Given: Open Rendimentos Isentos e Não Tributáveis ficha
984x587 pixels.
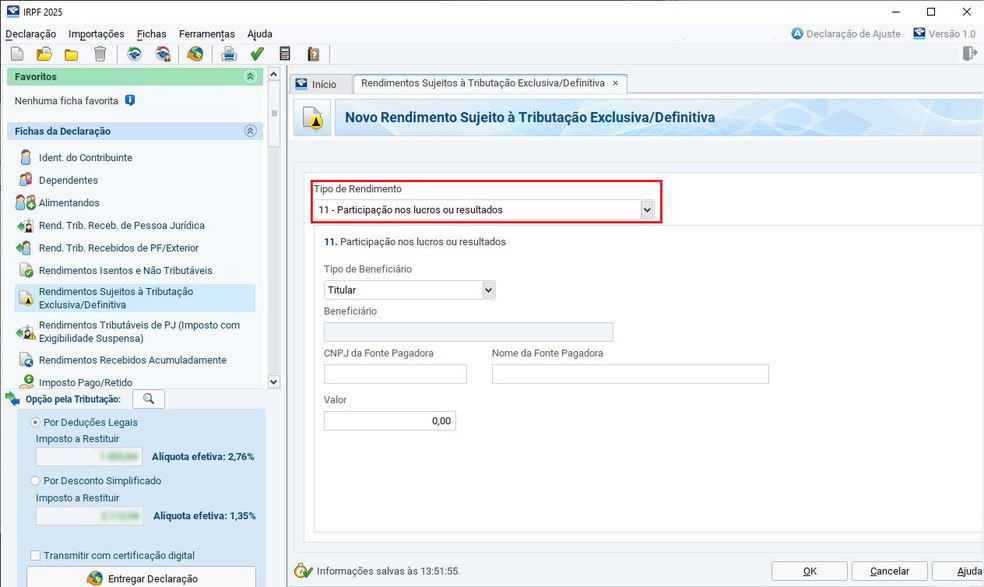Looking at the screenshot, I should tap(125, 271).
